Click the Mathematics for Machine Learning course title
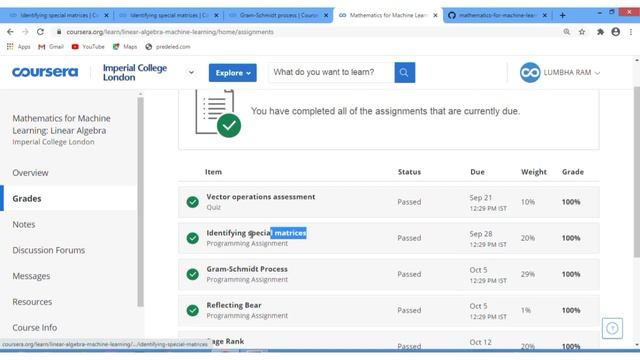This screenshot has height=360, width=640. click(61, 124)
